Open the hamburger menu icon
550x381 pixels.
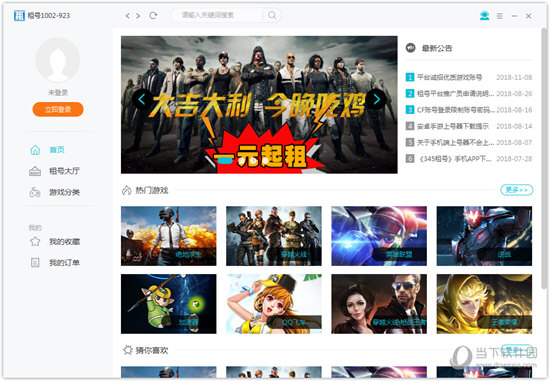[499, 16]
